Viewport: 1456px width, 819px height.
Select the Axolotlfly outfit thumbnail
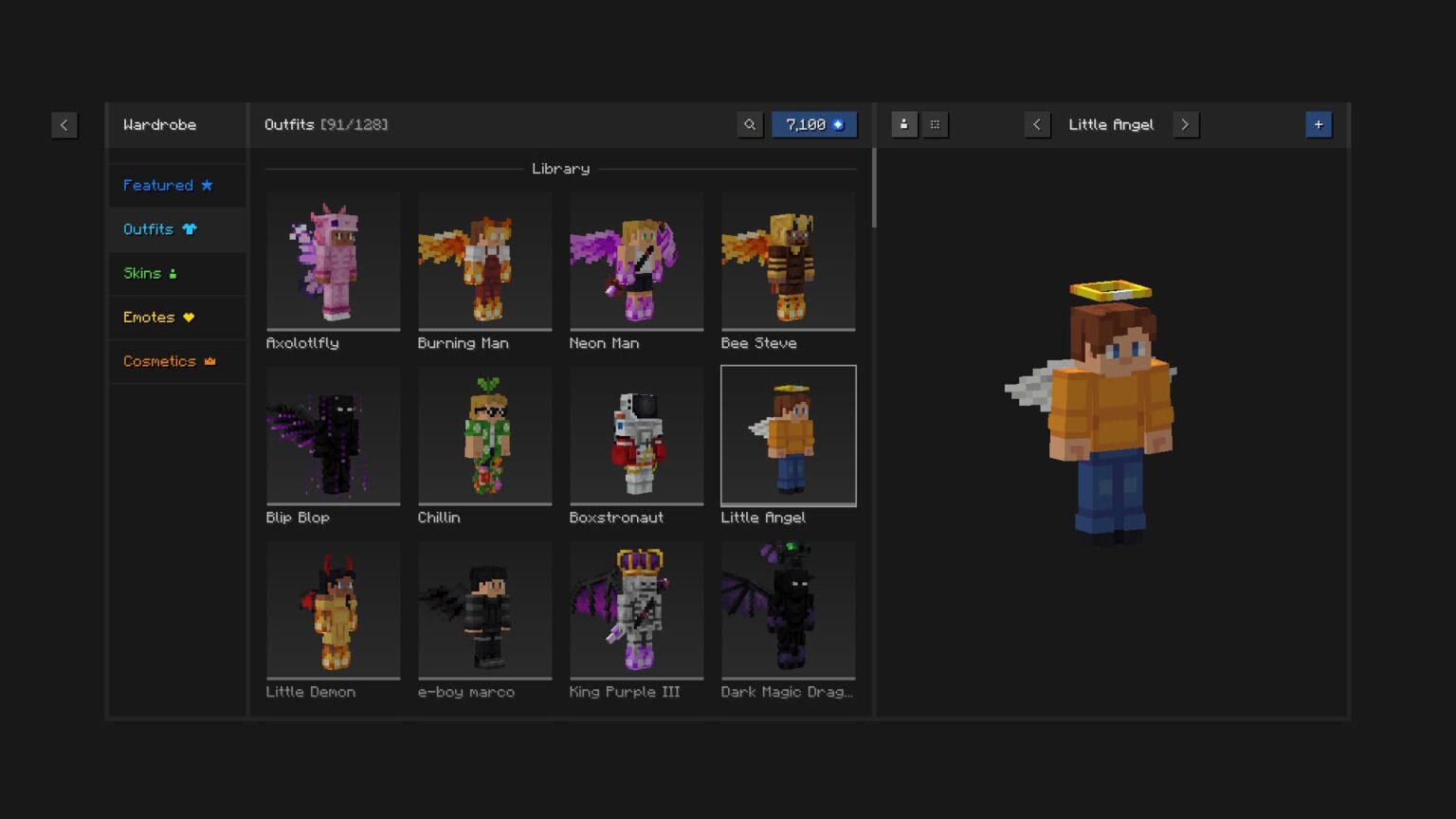(x=333, y=261)
